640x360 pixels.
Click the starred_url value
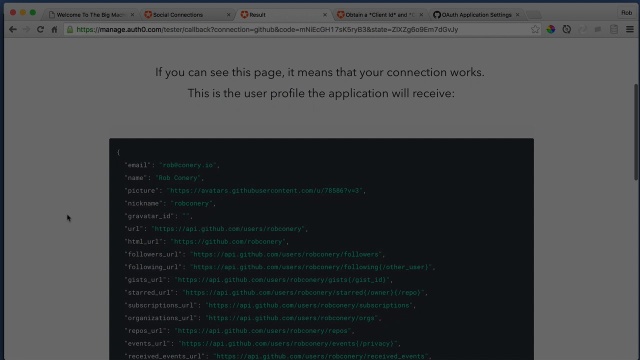(x=303, y=293)
